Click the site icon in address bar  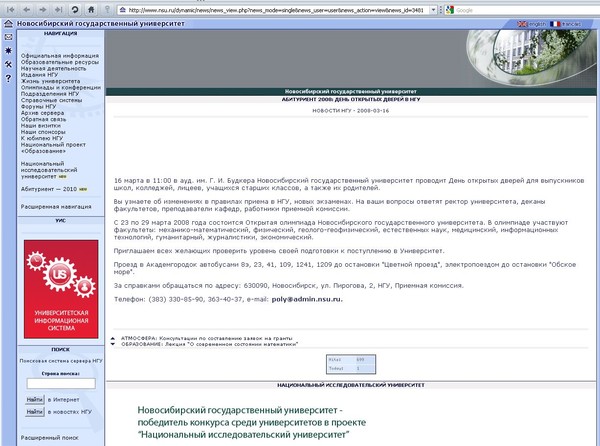point(122,10)
